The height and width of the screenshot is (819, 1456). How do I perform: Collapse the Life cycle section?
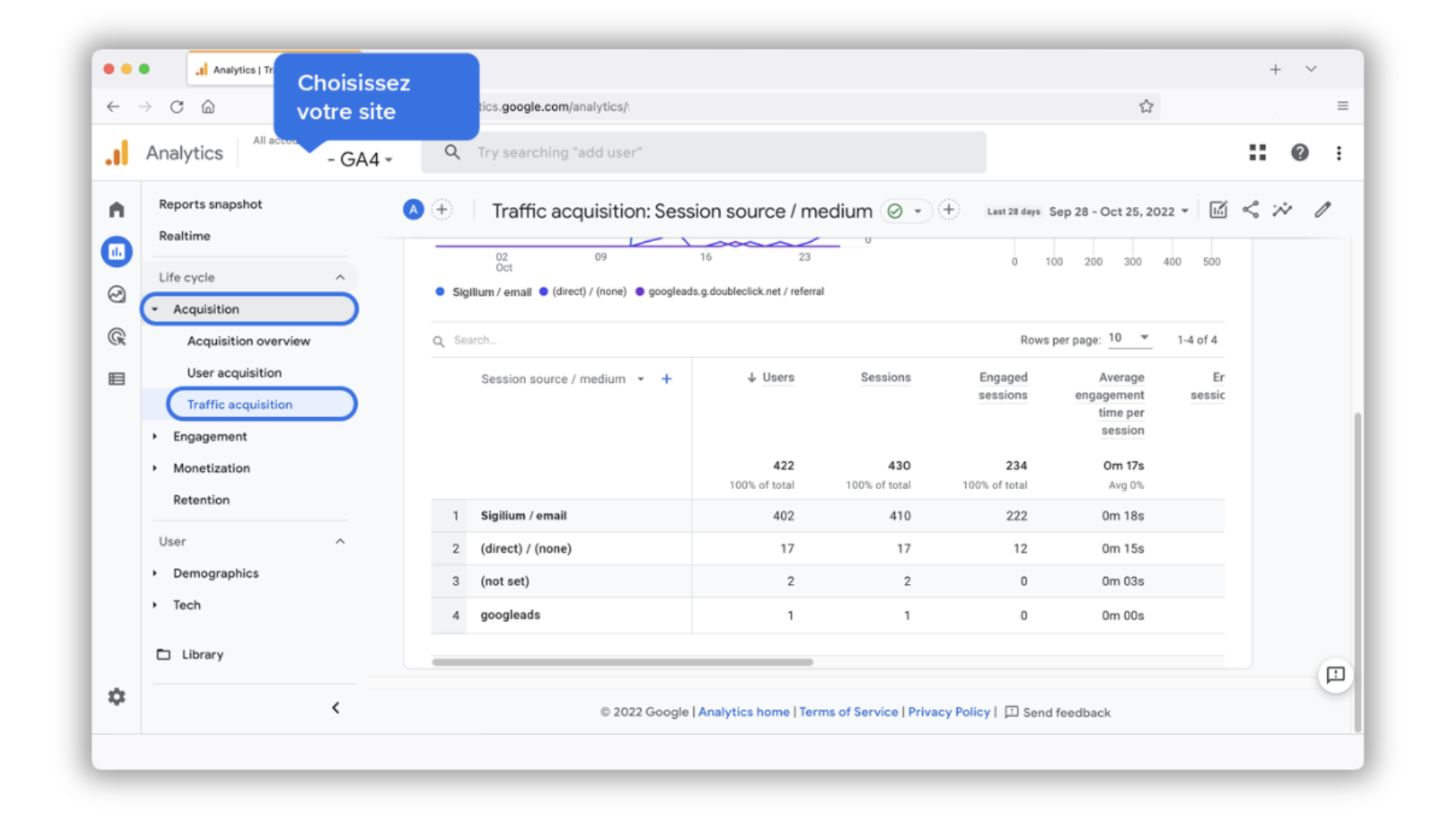[x=340, y=278]
